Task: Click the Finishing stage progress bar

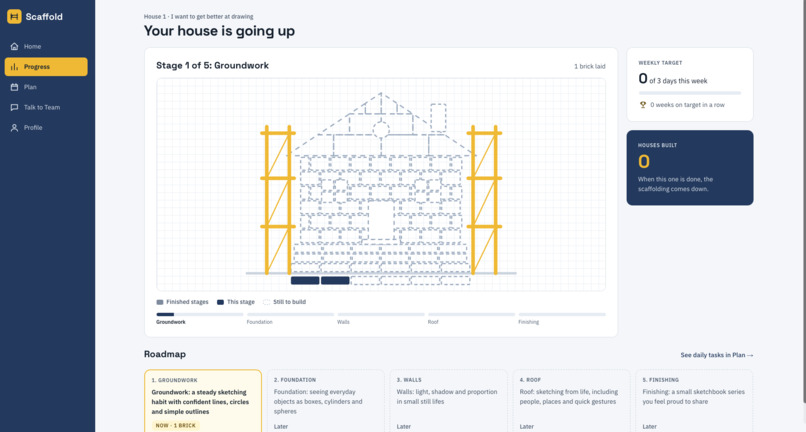Action: (x=562, y=314)
